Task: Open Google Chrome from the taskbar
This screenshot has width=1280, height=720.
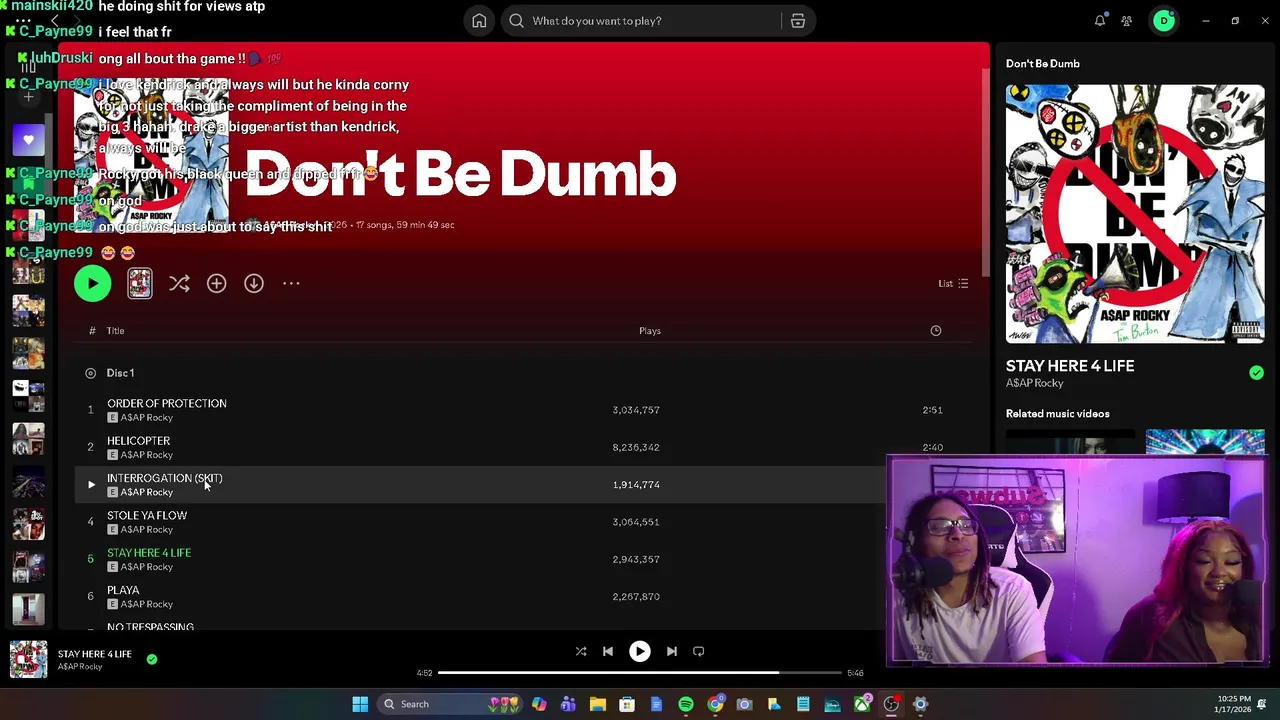Action: [716, 704]
